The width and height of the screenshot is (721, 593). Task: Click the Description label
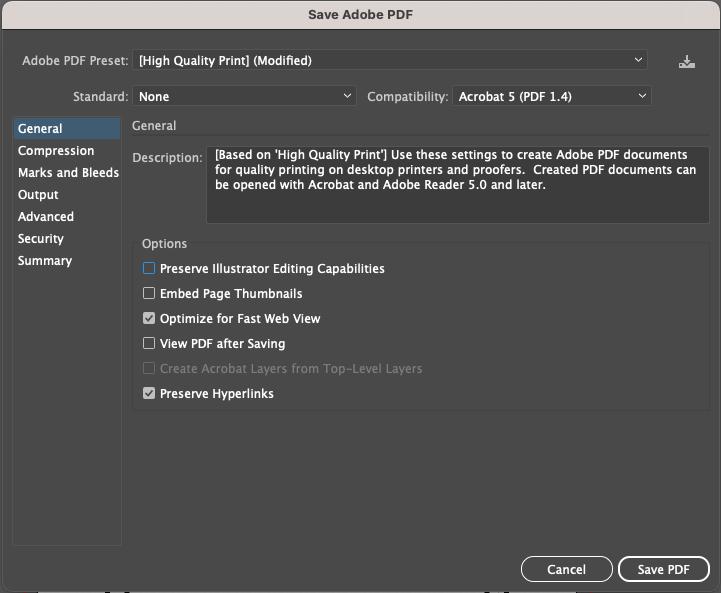coord(167,158)
